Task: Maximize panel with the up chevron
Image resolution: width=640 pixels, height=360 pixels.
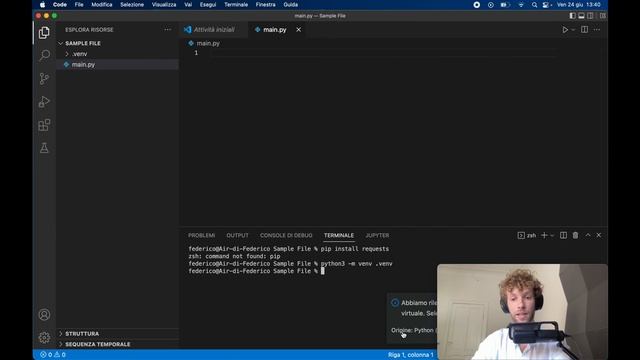Action: point(588,236)
